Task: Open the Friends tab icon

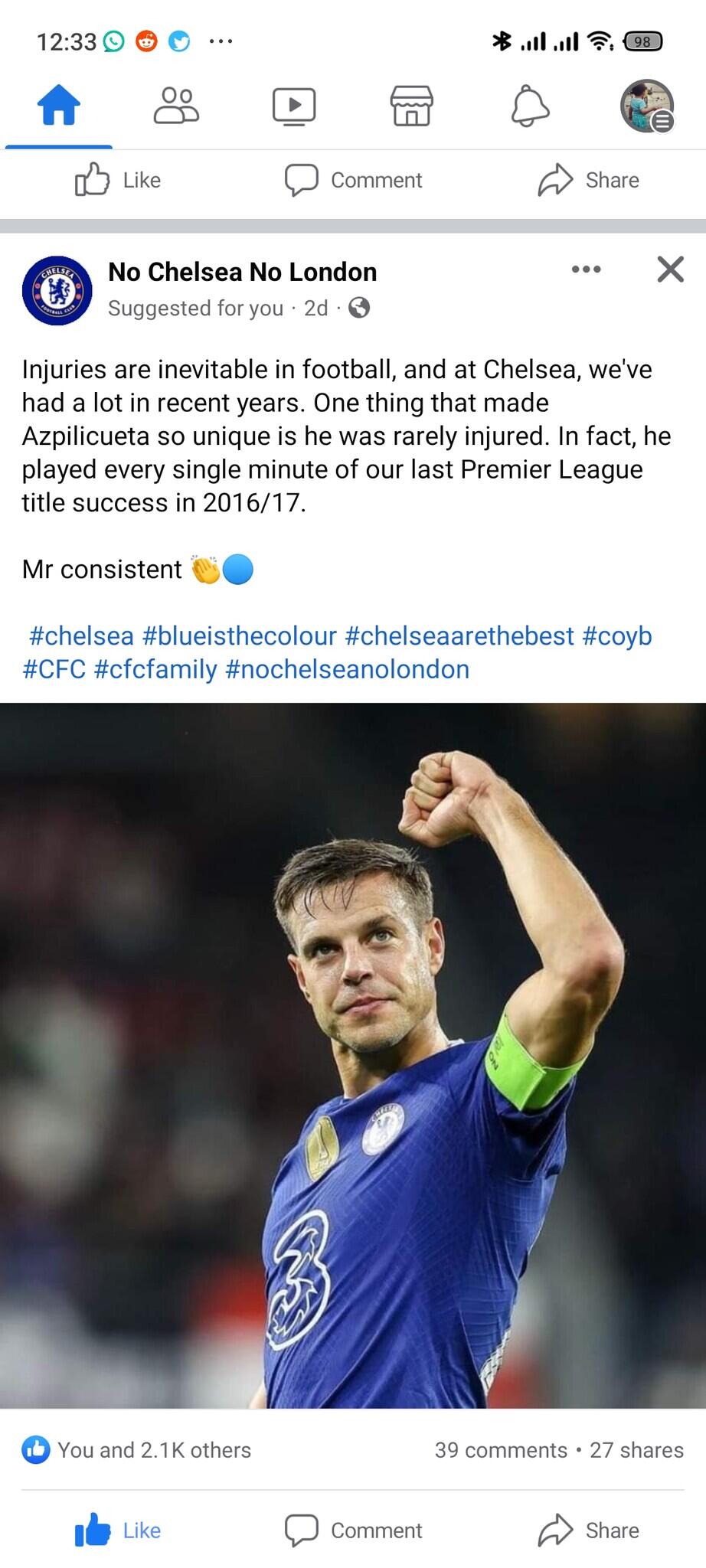Action: pos(176,105)
